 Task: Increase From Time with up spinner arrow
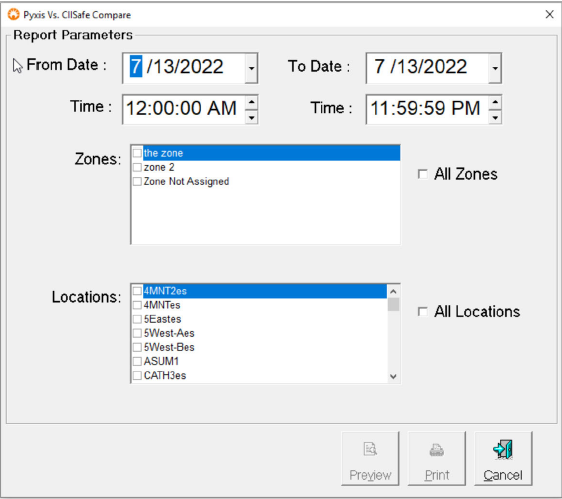pyautogui.click(x=252, y=102)
